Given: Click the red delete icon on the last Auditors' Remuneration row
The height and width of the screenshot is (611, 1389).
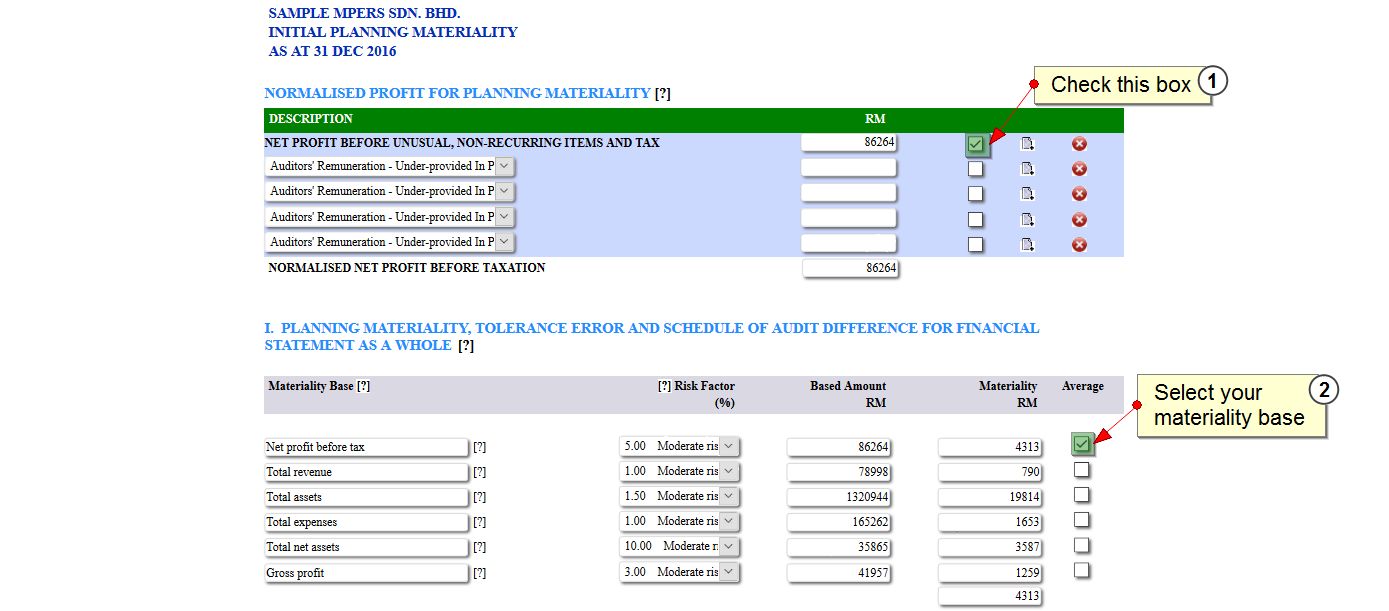Looking at the screenshot, I should click(1079, 245).
